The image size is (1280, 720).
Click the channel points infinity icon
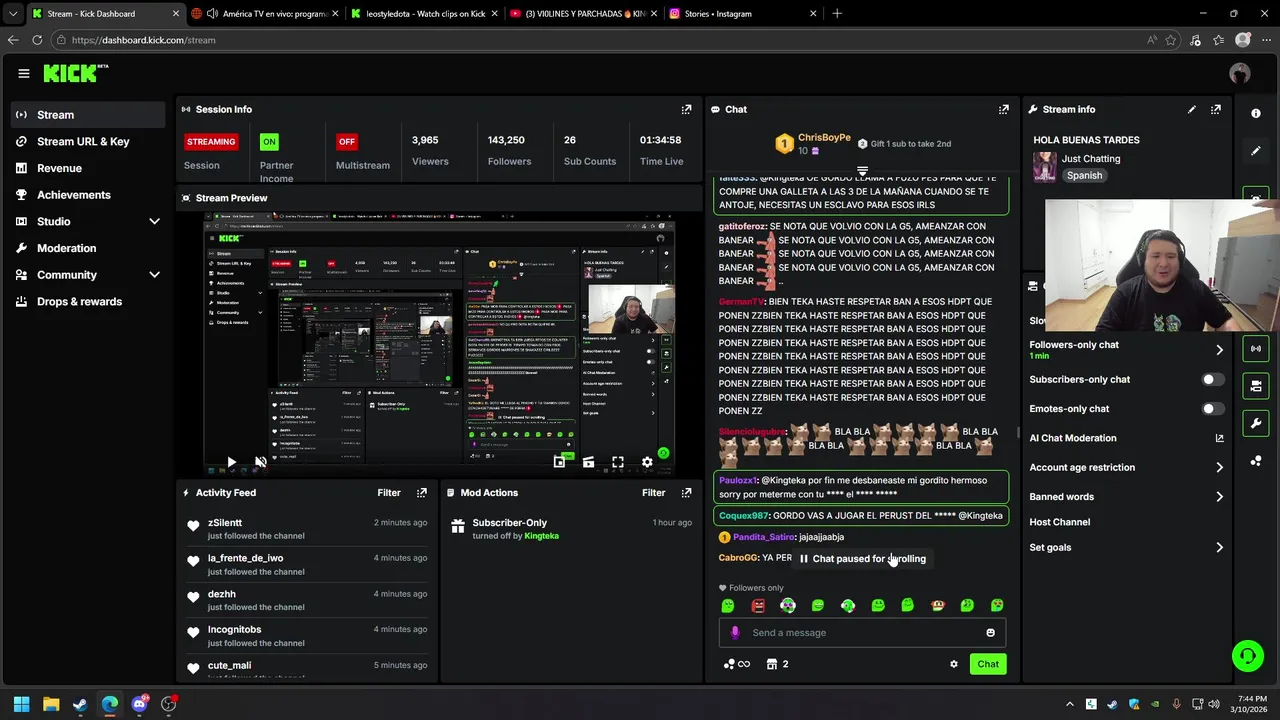tap(737, 664)
